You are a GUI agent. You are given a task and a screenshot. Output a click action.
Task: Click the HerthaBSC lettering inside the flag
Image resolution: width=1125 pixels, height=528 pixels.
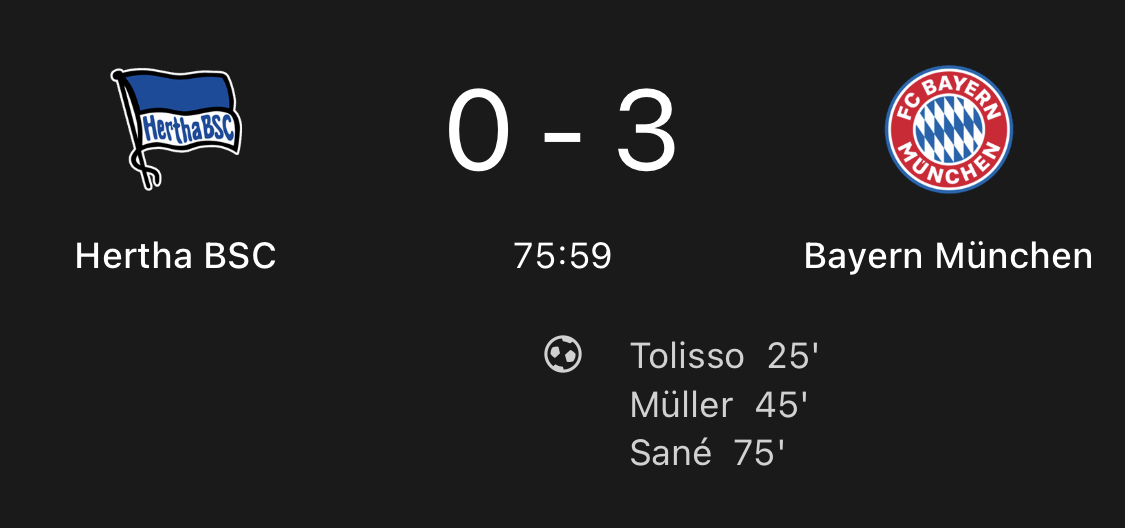[187, 130]
